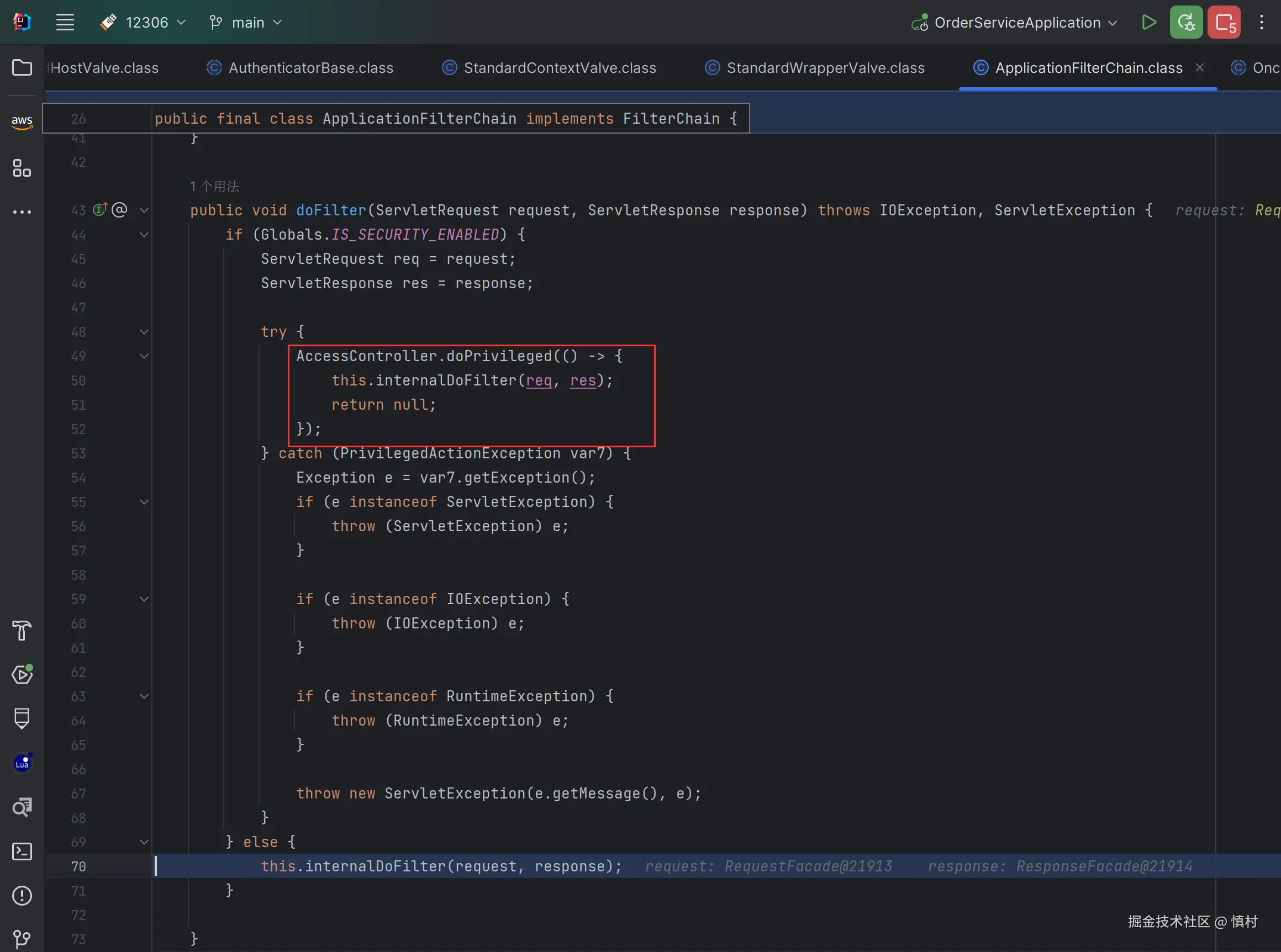Open the Problems tool window
The width and height of the screenshot is (1281, 952).
22,895
